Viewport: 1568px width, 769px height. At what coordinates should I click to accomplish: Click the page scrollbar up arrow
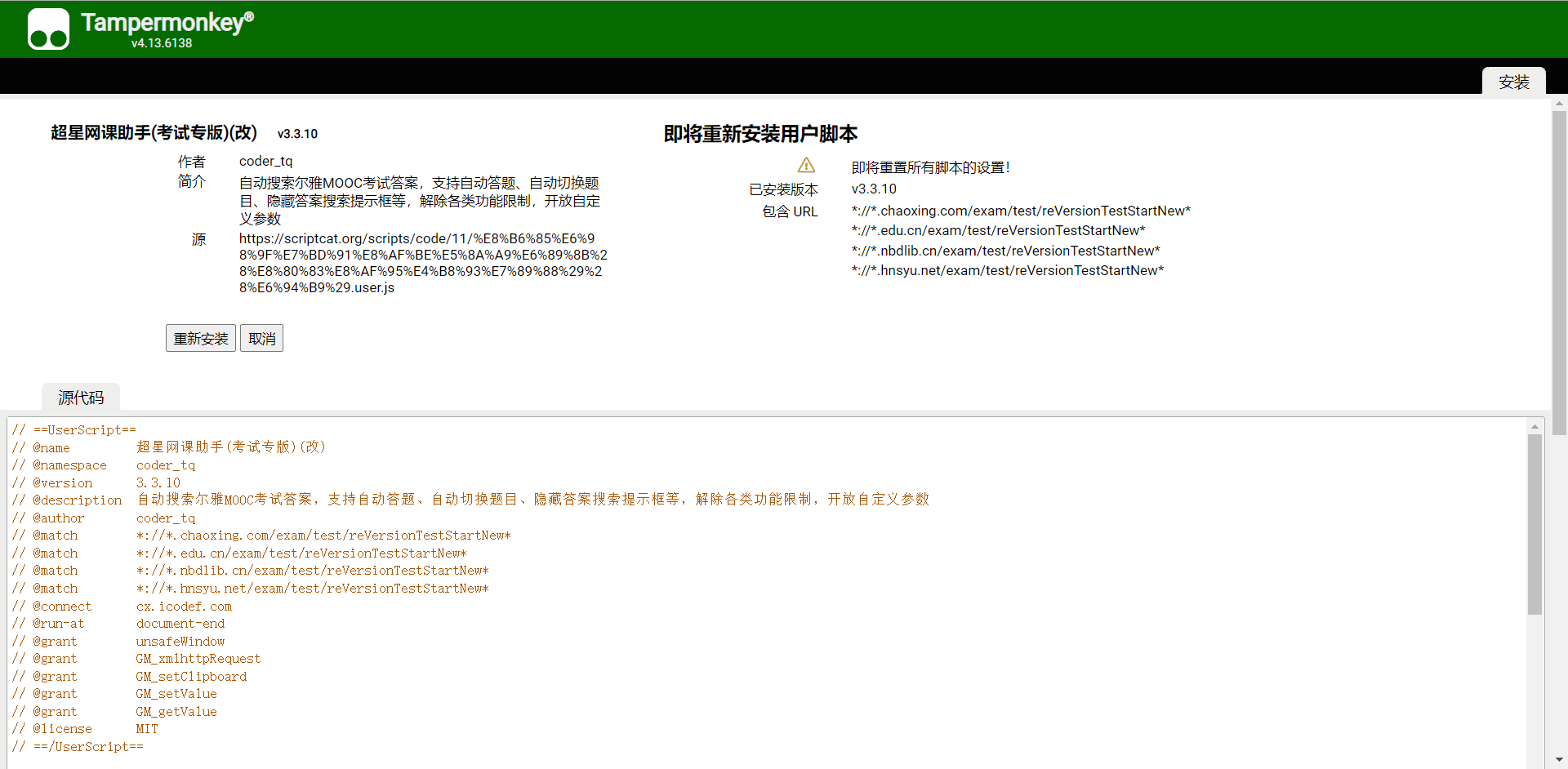(1559, 104)
